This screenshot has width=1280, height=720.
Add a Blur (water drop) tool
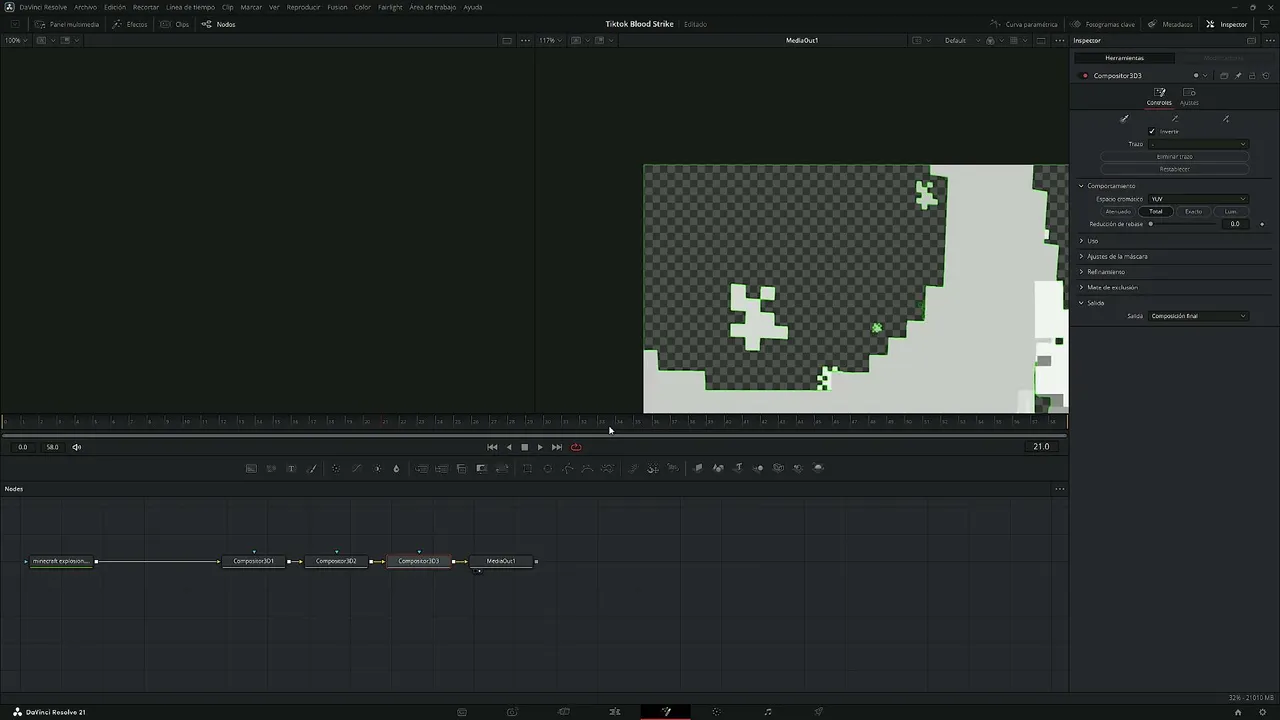coord(396,468)
